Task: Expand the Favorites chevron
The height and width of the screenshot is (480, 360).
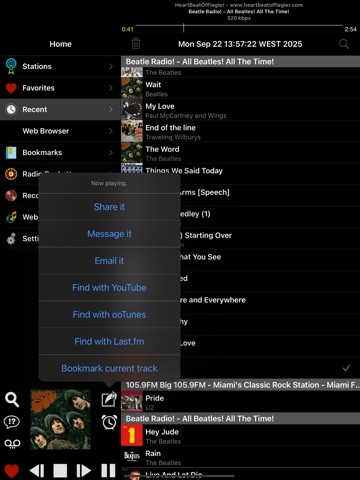Action: point(111,88)
